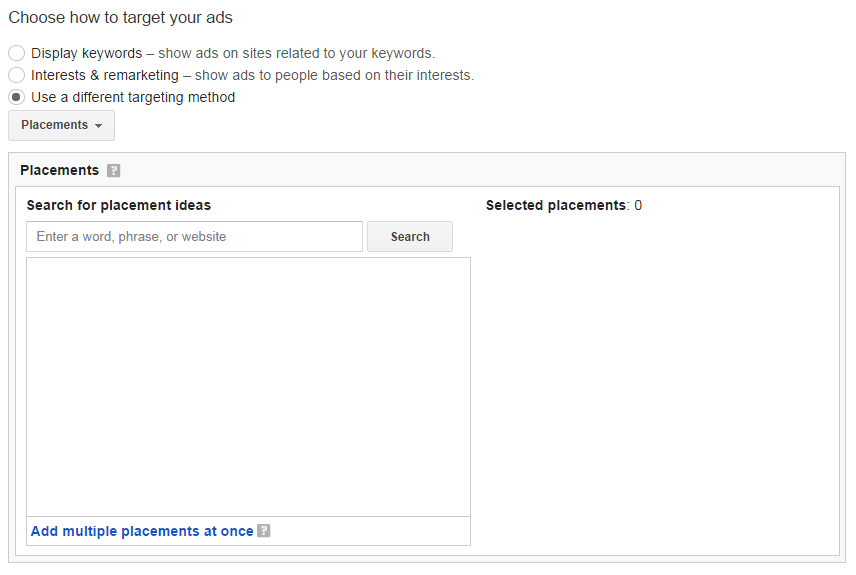Focus the placement ideas search field
Viewport: 856px width, 575px height.
click(194, 236)
